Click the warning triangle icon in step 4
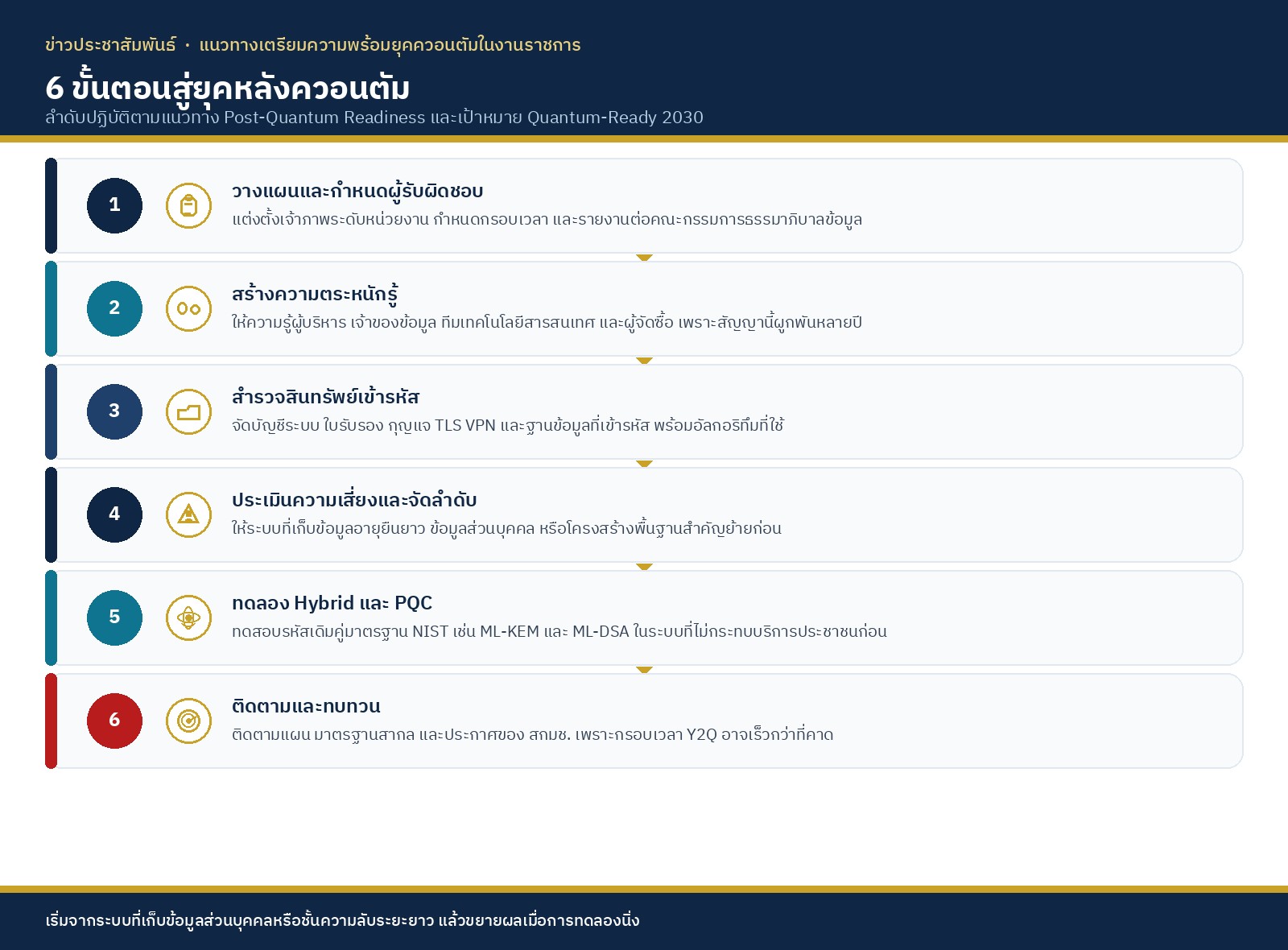Image resolution: width=1288 pixels, height=950 pixels. [x=188, y=514]
